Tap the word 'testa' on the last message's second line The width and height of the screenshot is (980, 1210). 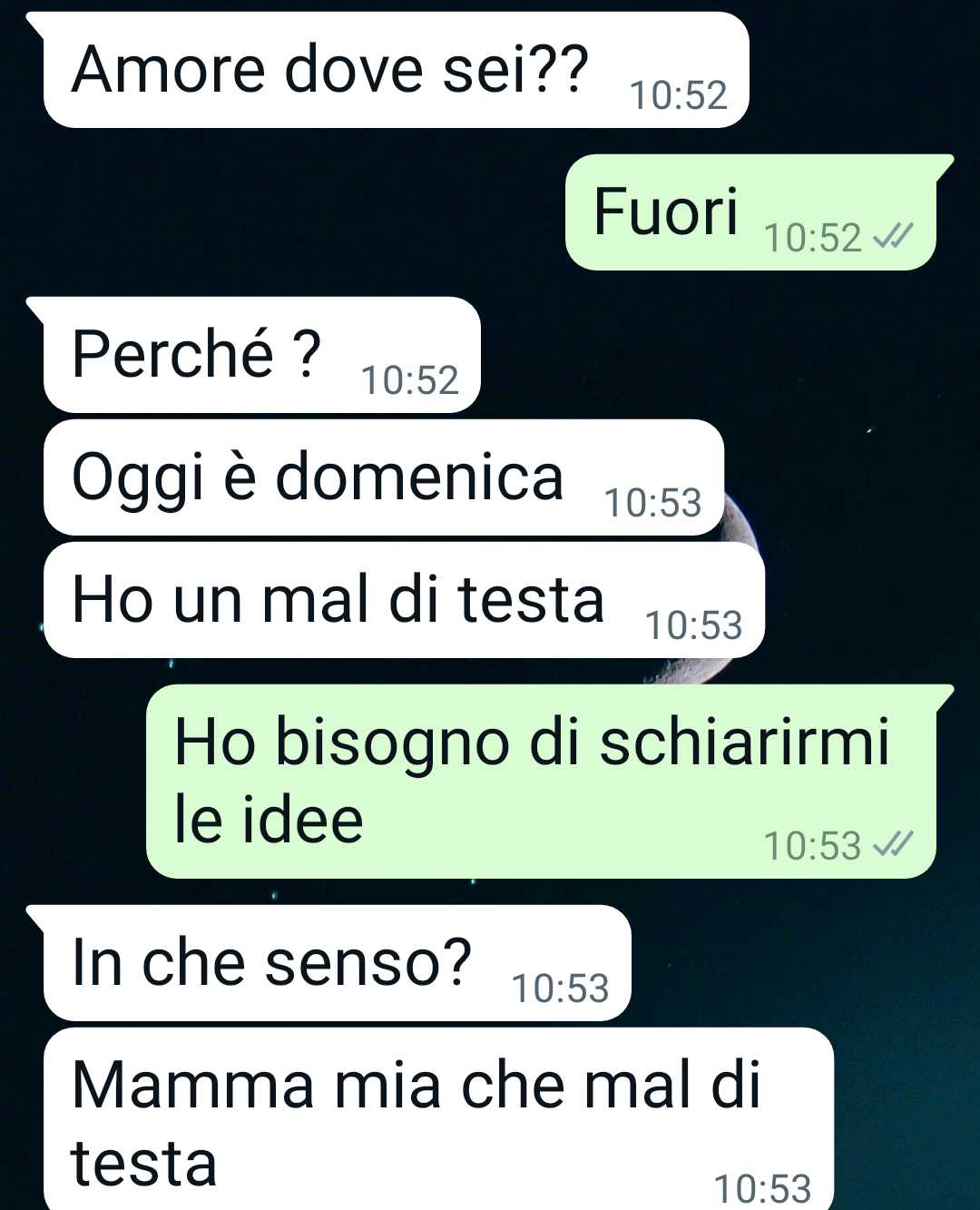(x=144, y=1163)
